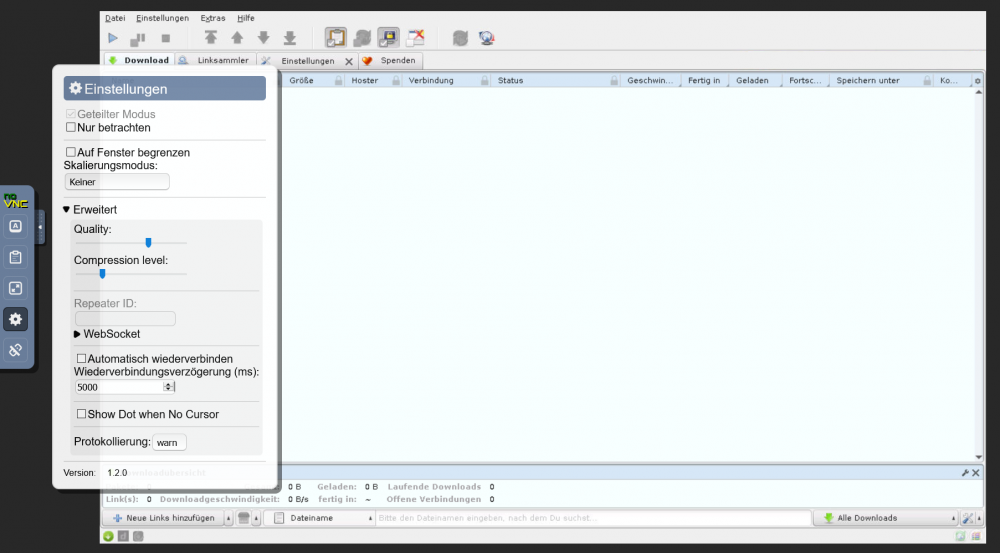This screenshot has width=1000, height=553.
Task: Toggle the premium lock toolbar icon
Action: pos(388,38)
